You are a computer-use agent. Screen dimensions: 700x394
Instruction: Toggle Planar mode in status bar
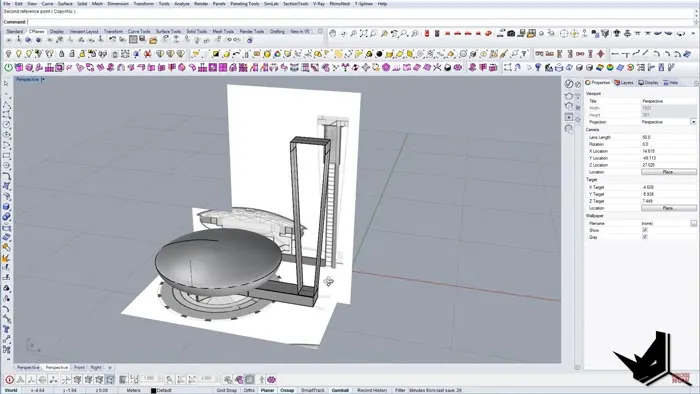point(267,390)
